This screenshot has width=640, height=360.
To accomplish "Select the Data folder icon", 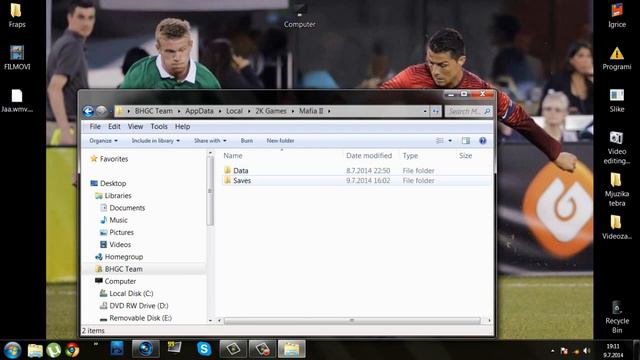I will (x=227, y=170).
